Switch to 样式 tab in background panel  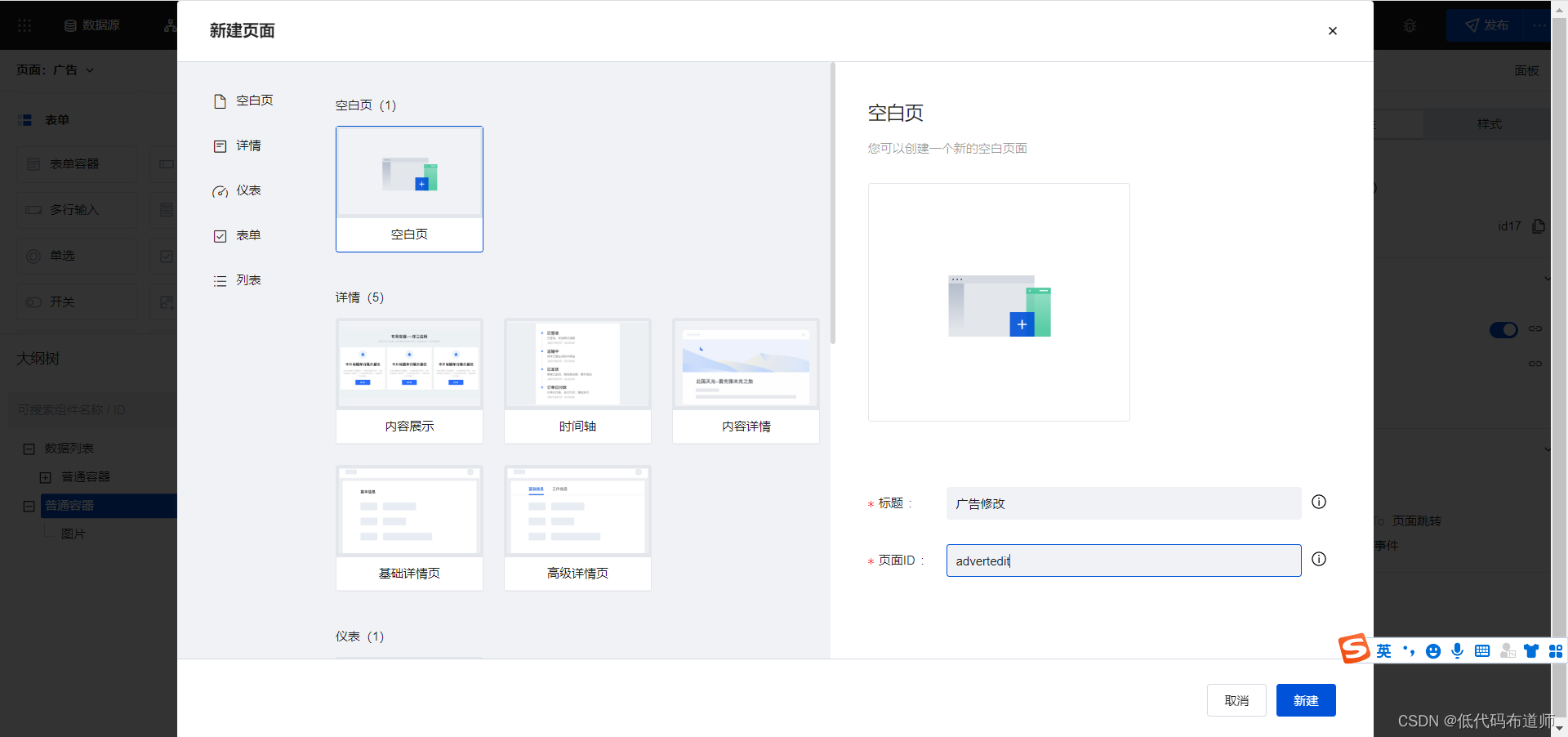pos(1489,124)
